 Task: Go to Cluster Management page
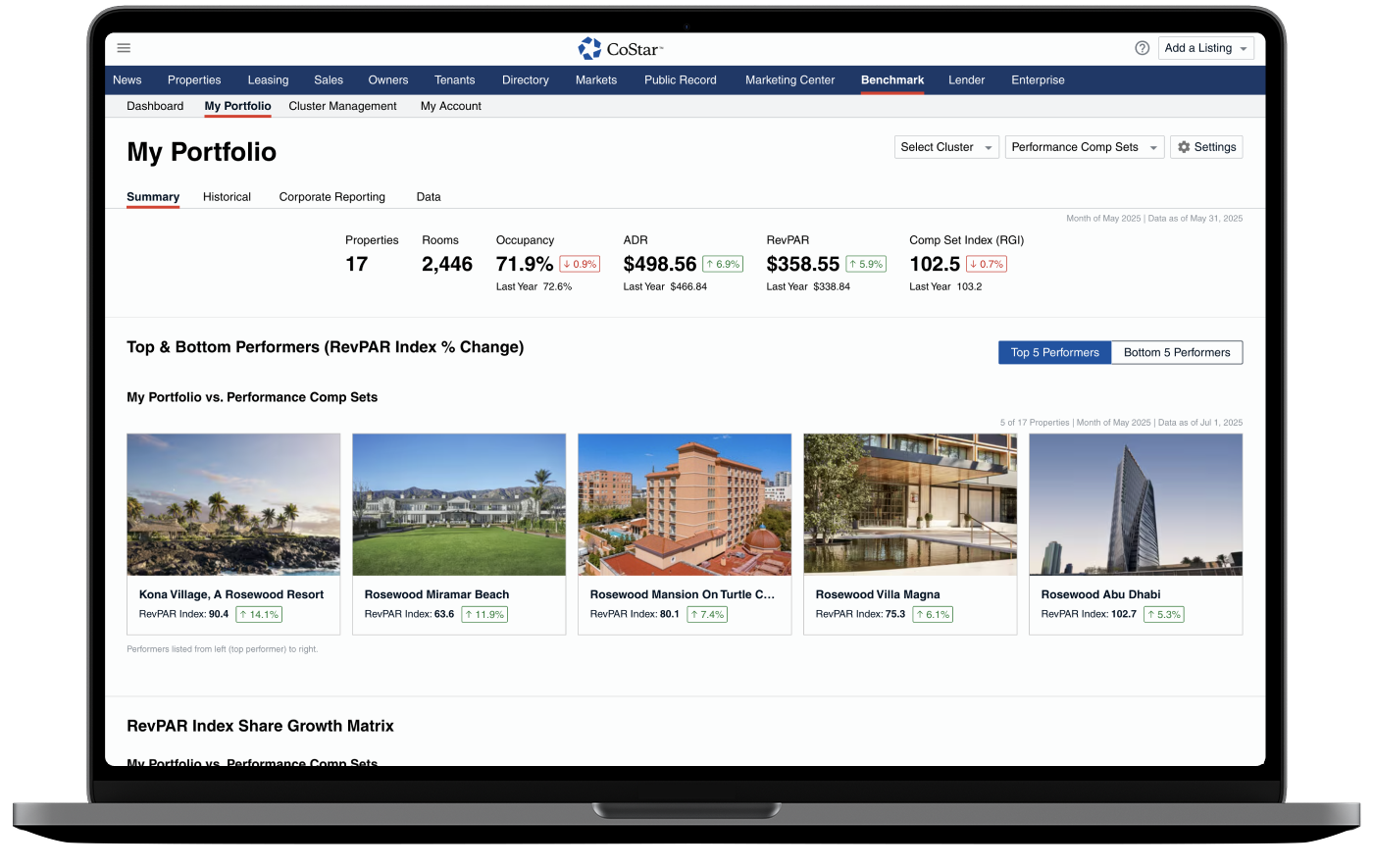point(342,106)
